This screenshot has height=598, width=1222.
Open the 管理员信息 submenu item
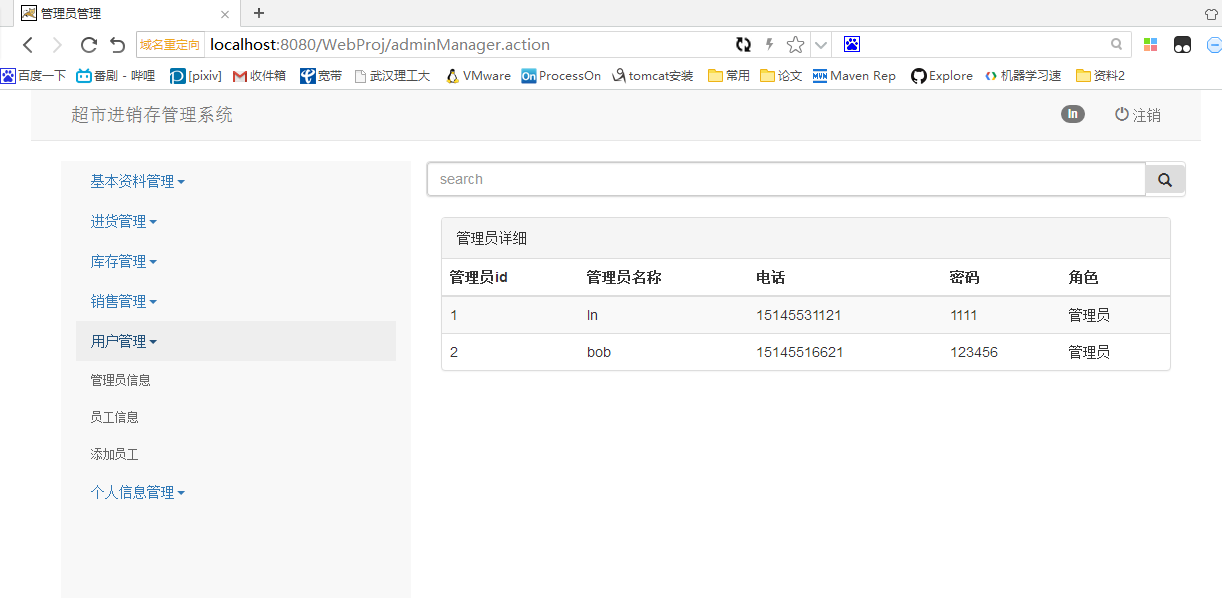(x=120, y=380)
